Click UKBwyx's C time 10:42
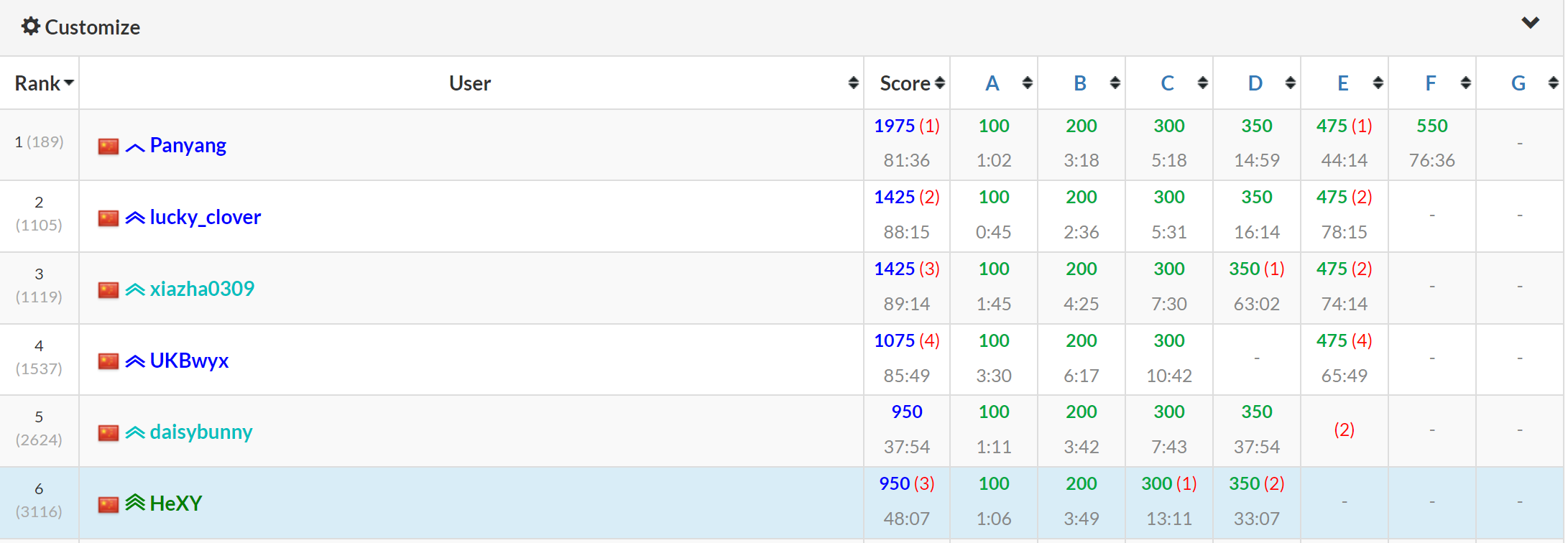Image resolution: width=1568 pixels, height=543 pixels. coord(1169,376)
